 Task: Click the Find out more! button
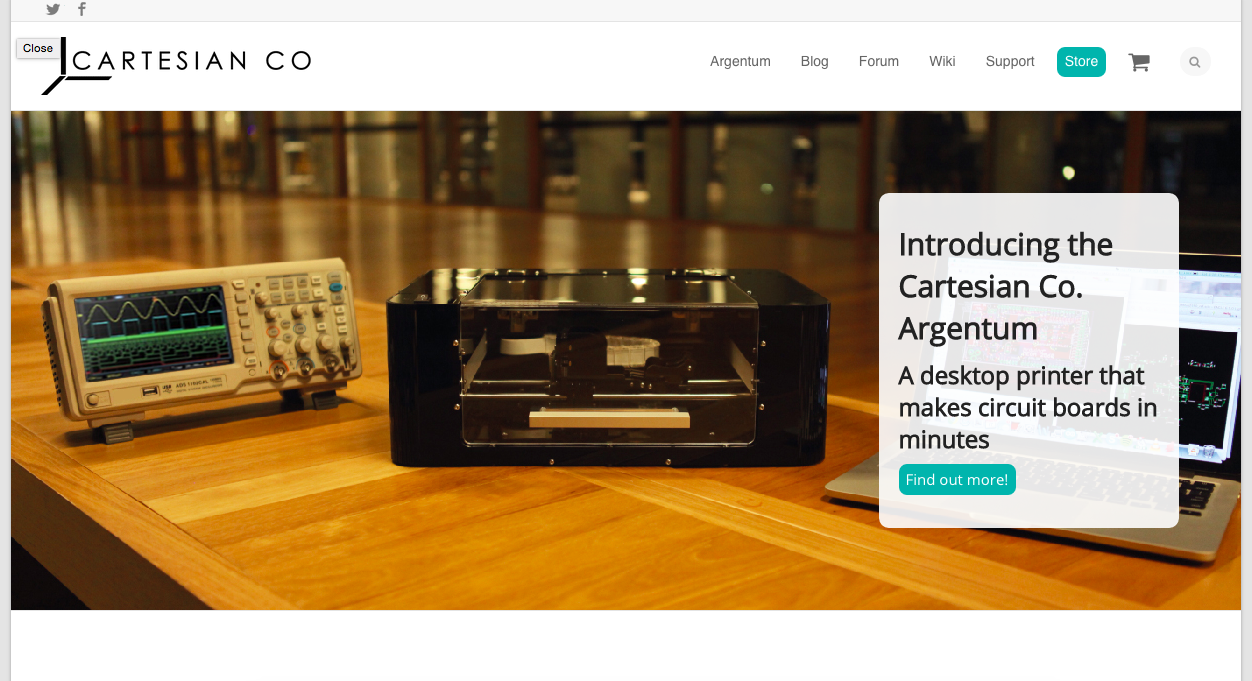[x=957, y=479]
